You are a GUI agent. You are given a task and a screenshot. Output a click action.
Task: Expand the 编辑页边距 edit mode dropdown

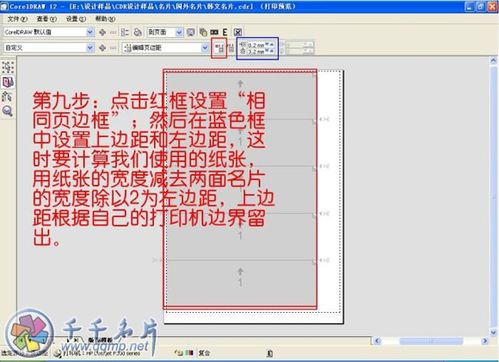coord(205,48)
